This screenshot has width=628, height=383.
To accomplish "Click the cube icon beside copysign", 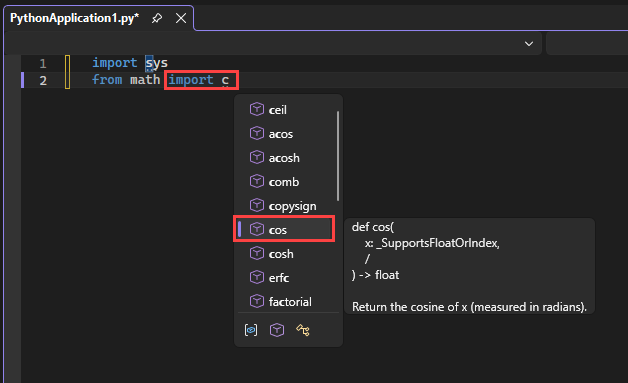I will (257, 205).
